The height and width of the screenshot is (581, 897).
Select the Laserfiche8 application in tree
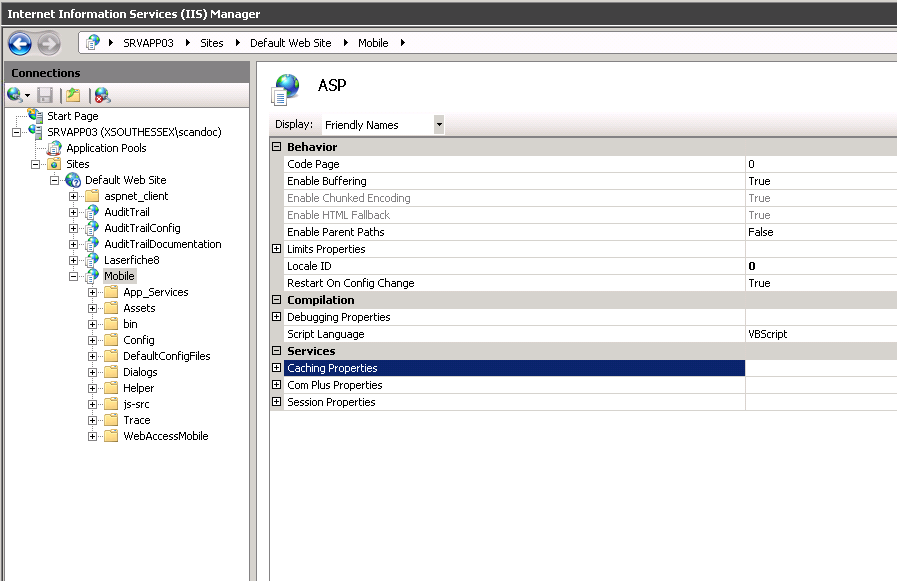click(131, 260)
